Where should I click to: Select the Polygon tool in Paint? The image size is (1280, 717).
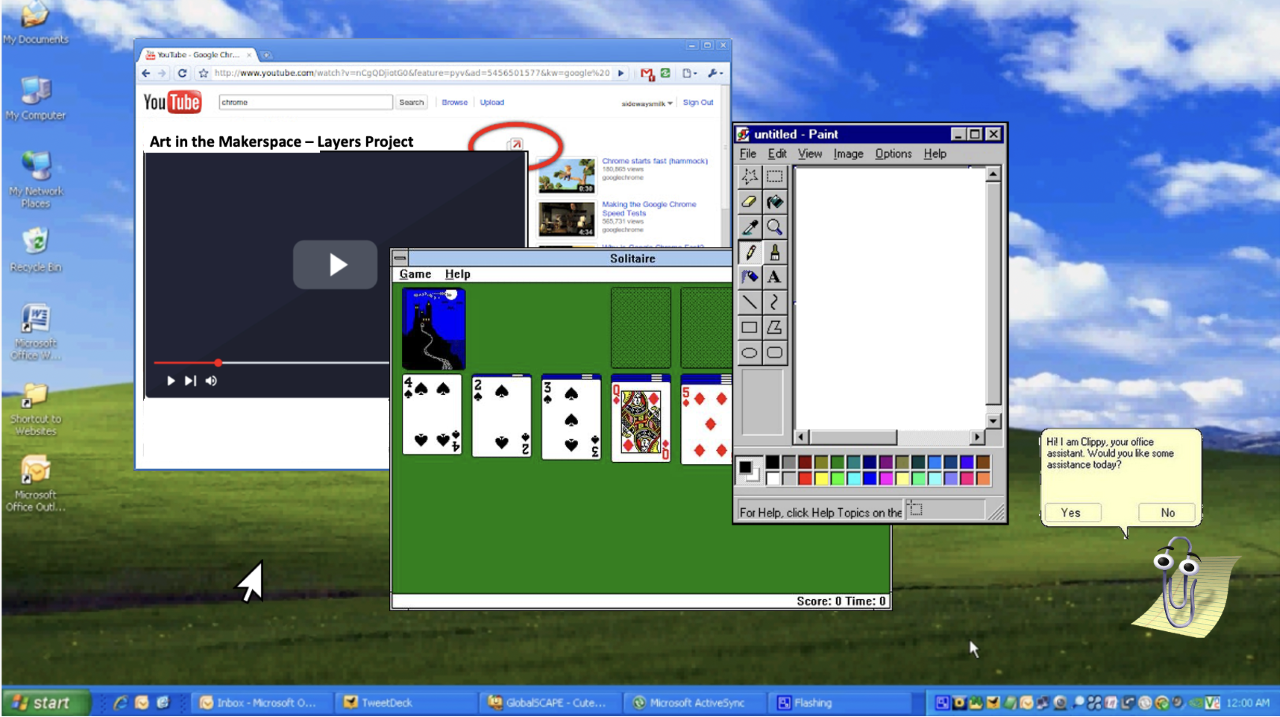(775, 327)
